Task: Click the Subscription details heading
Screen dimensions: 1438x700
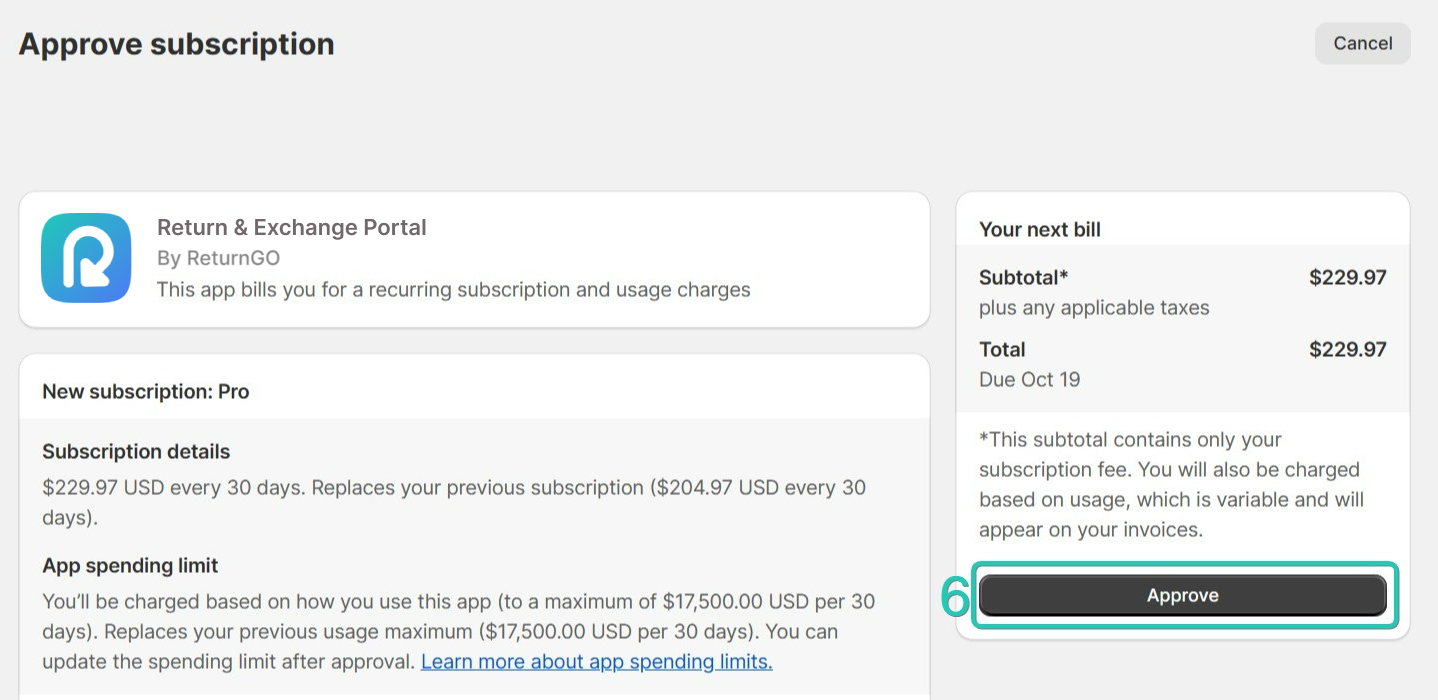Action: click(136, 451)
